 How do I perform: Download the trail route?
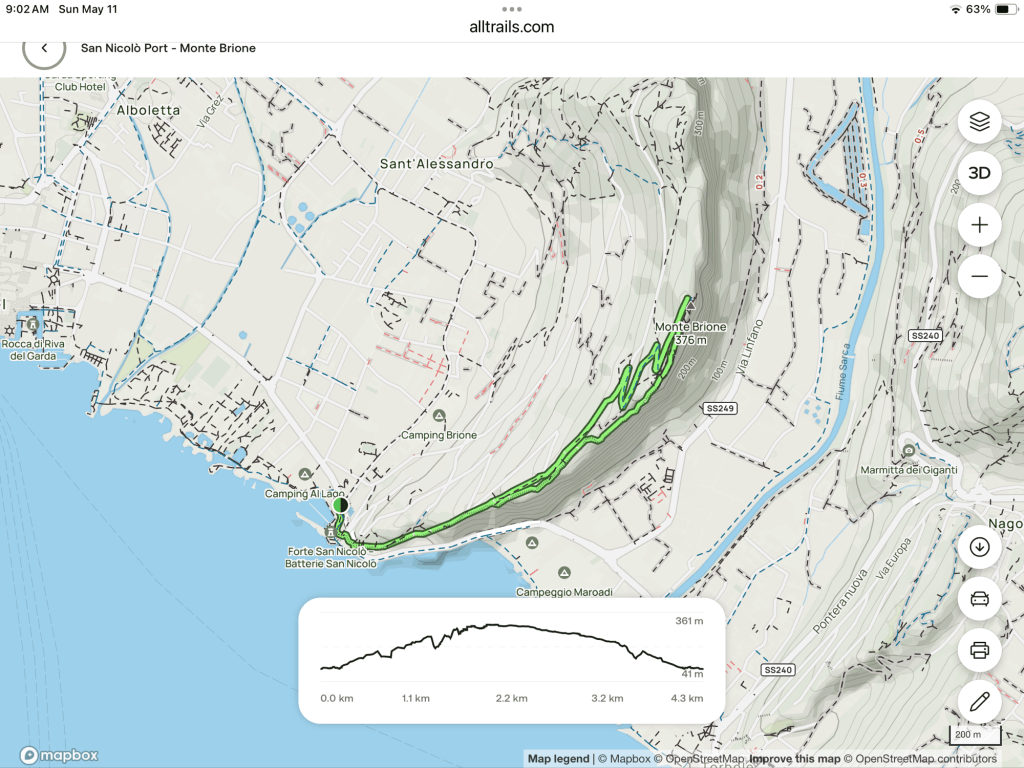point(979,547)
